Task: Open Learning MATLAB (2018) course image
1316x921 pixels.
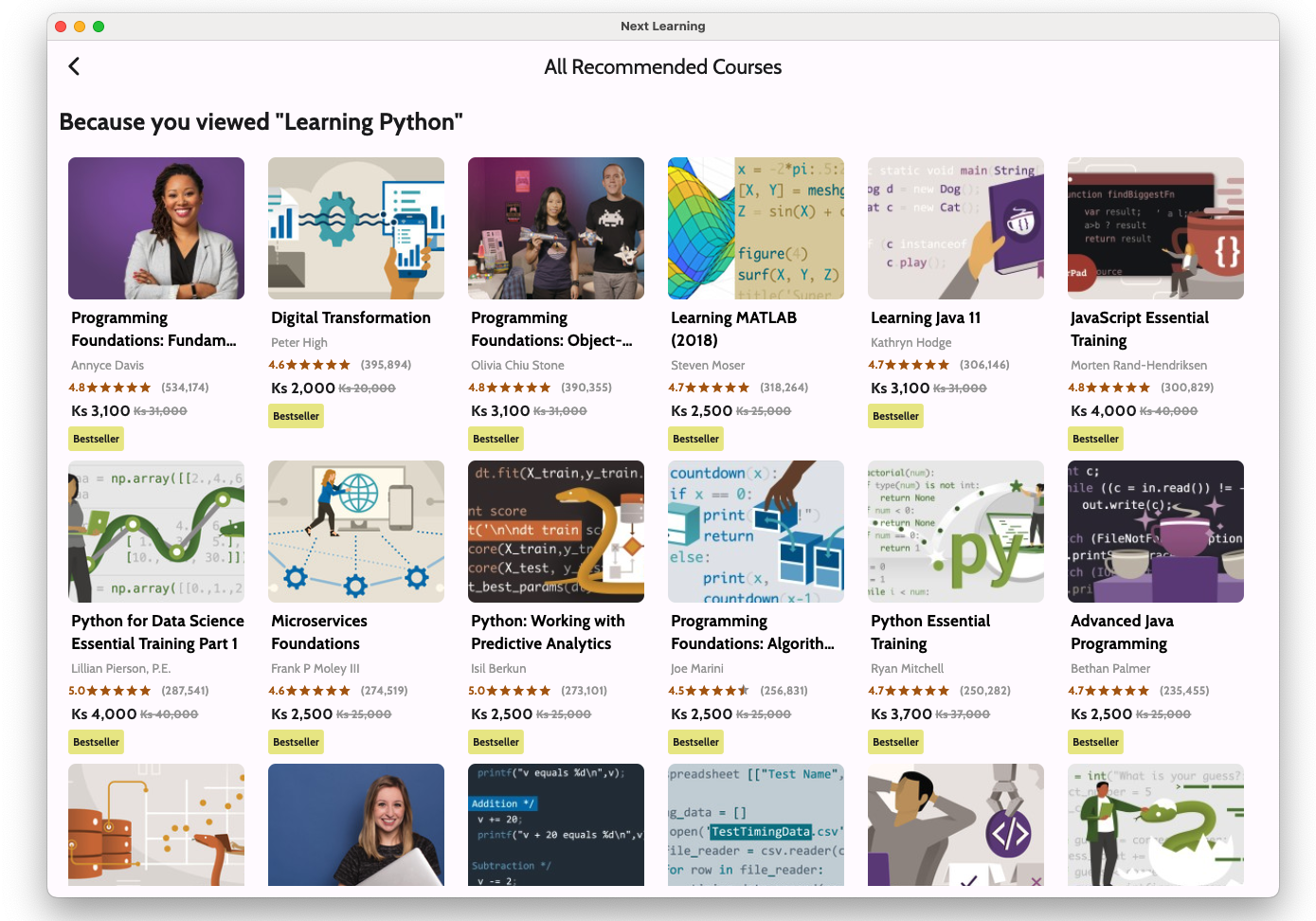Action: click(x=755, y=228)
